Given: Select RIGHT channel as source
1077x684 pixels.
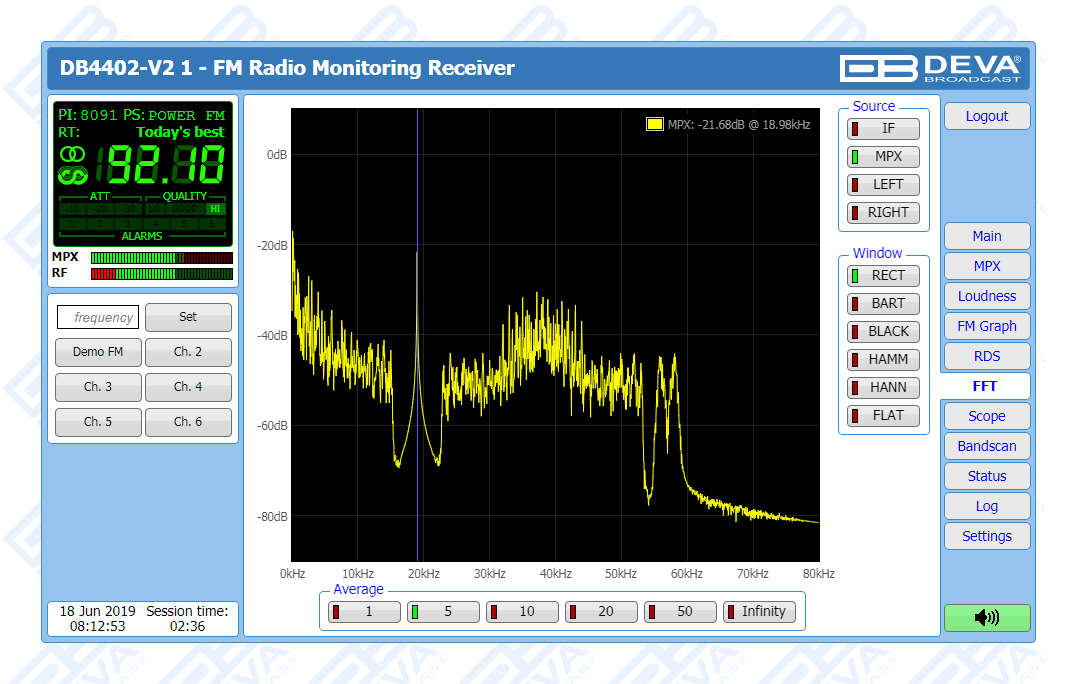Looking at the screenshot, I should point(883,213).
